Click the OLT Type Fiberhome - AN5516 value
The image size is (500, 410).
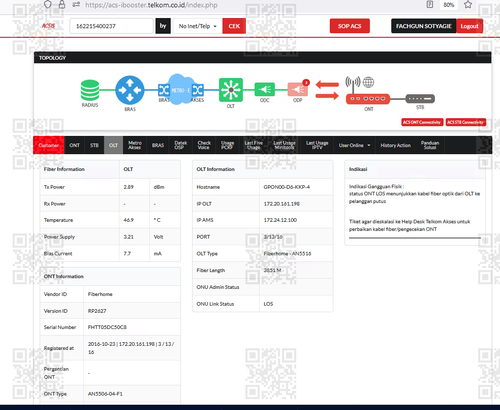(x=287, y=254)
